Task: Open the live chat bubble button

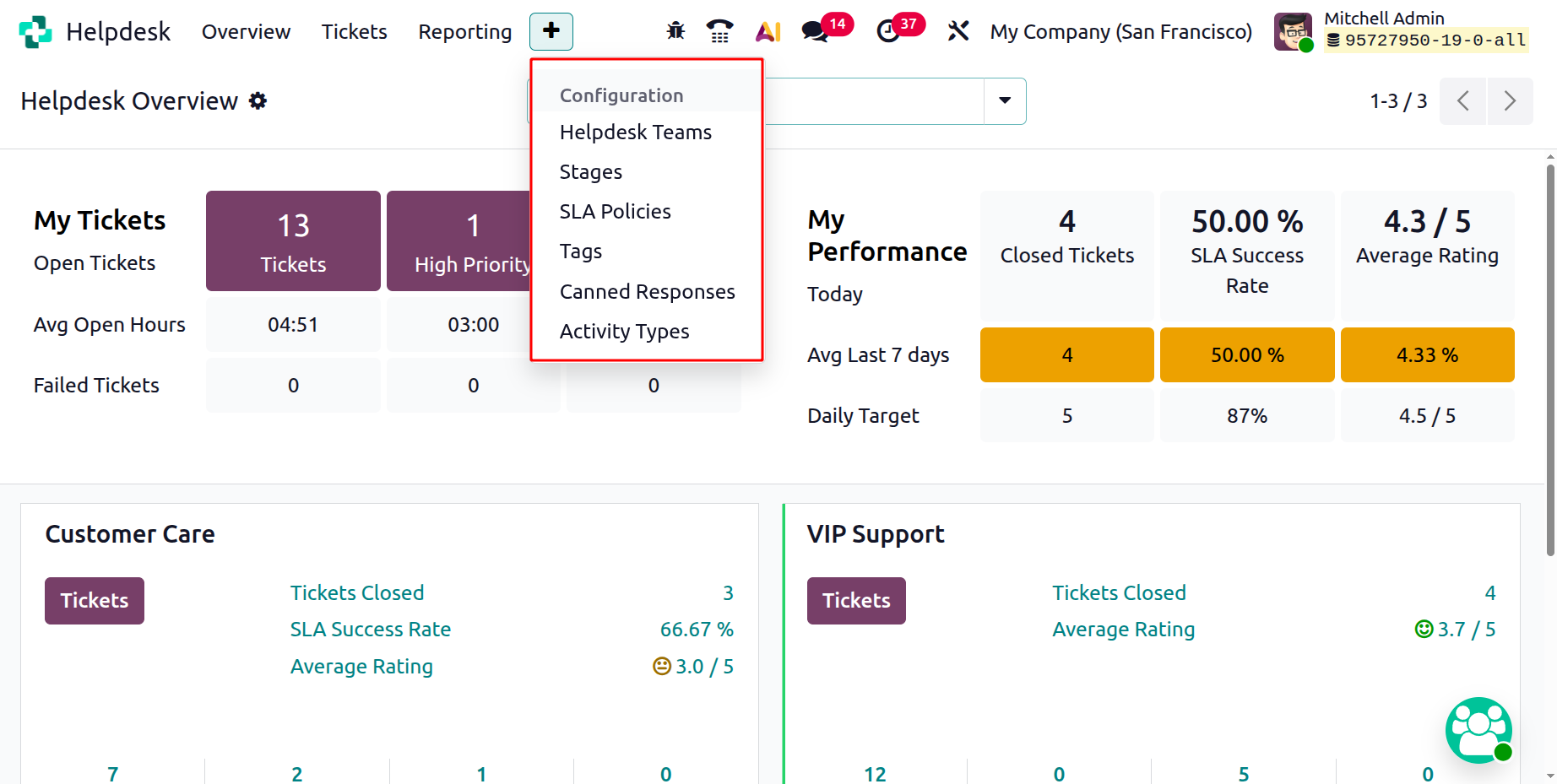Action: (1478, 729)
